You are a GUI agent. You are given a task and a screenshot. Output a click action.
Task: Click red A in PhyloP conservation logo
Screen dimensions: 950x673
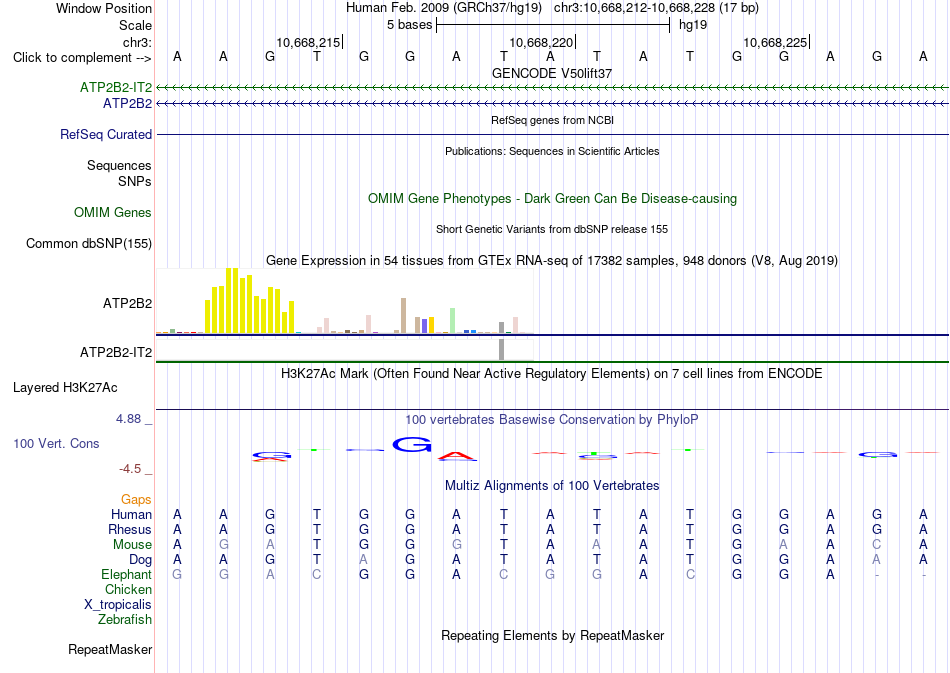point(456,456)
